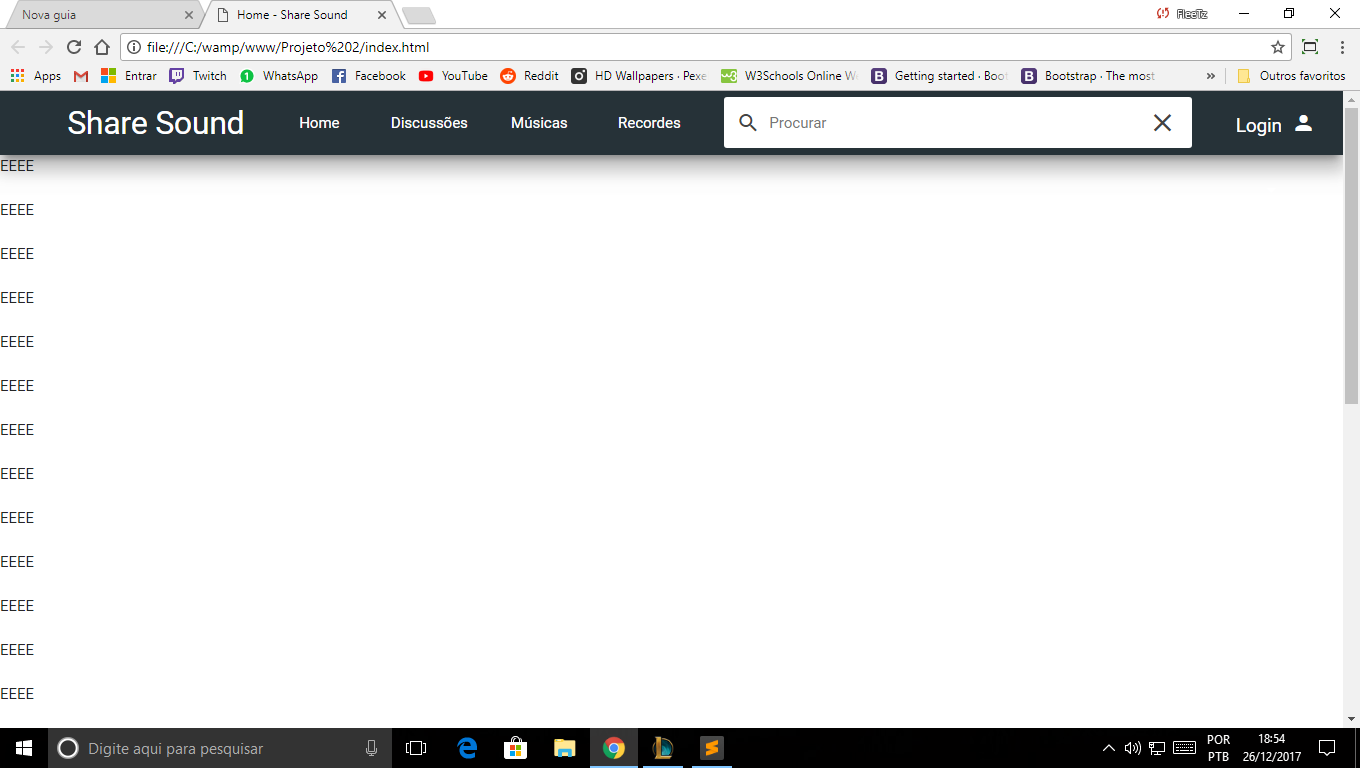Open the Reddit bookmark
The image size is (1360, 768).
pos(529,76)
